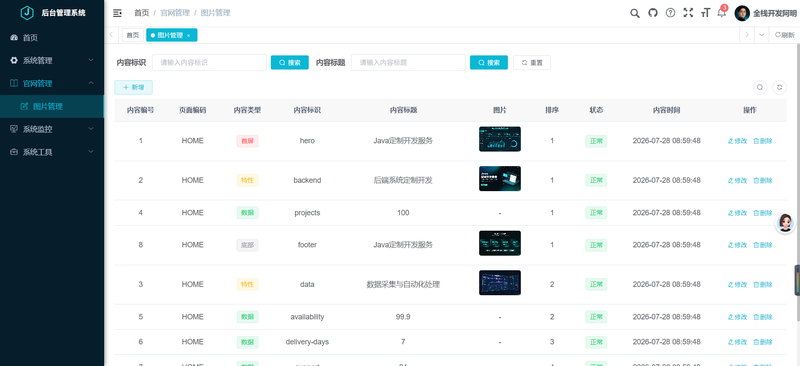Focus the 内容标题 input field
The height and width of the screenshot is (366, 800).
[408, 62]
